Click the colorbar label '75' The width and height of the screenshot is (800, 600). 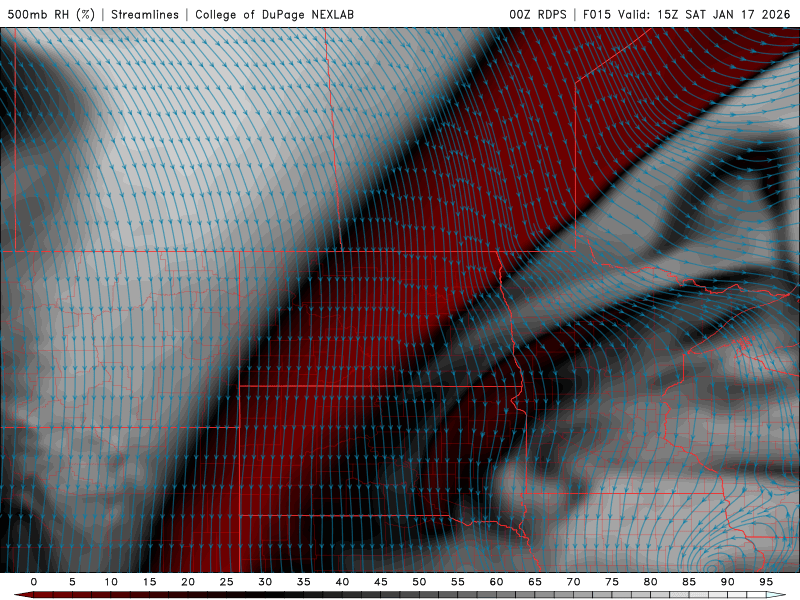click(x=612, y=582)
